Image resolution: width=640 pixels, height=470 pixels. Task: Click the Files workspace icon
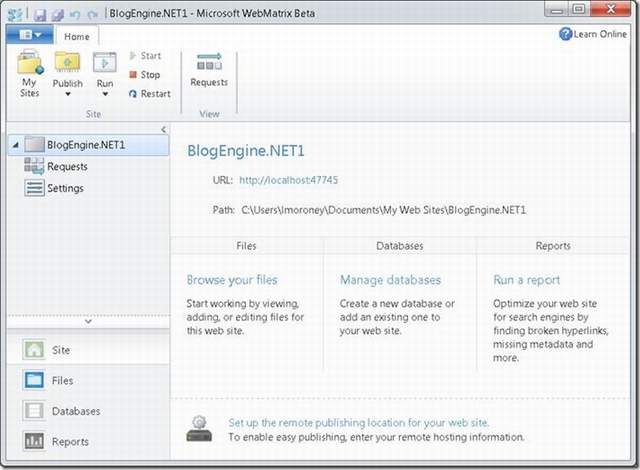click(x=34, y=380)
